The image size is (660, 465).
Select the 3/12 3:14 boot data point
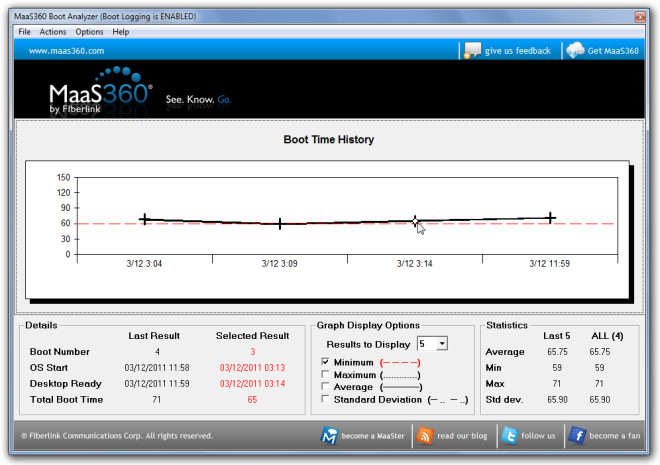(x=415, y=221)
